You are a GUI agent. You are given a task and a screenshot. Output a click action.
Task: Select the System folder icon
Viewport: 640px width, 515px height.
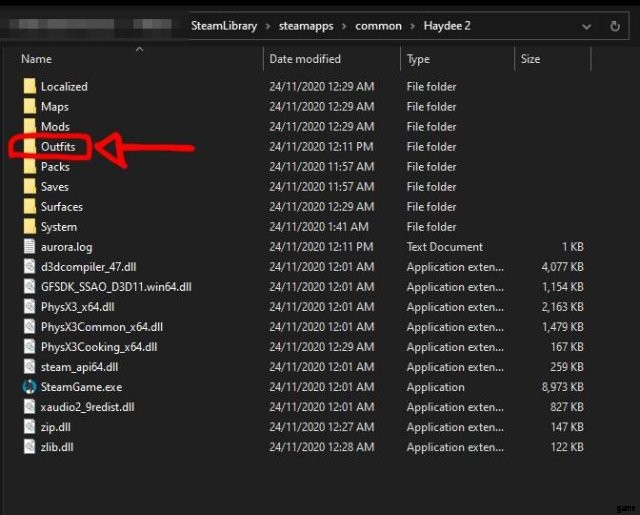click(29, 227)
